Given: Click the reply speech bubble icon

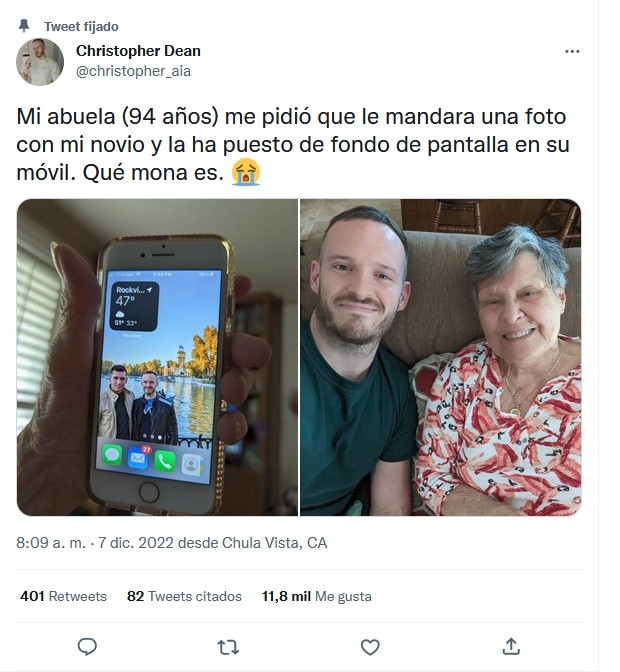Looking at the screenshot, I should [x=87, y=646].
